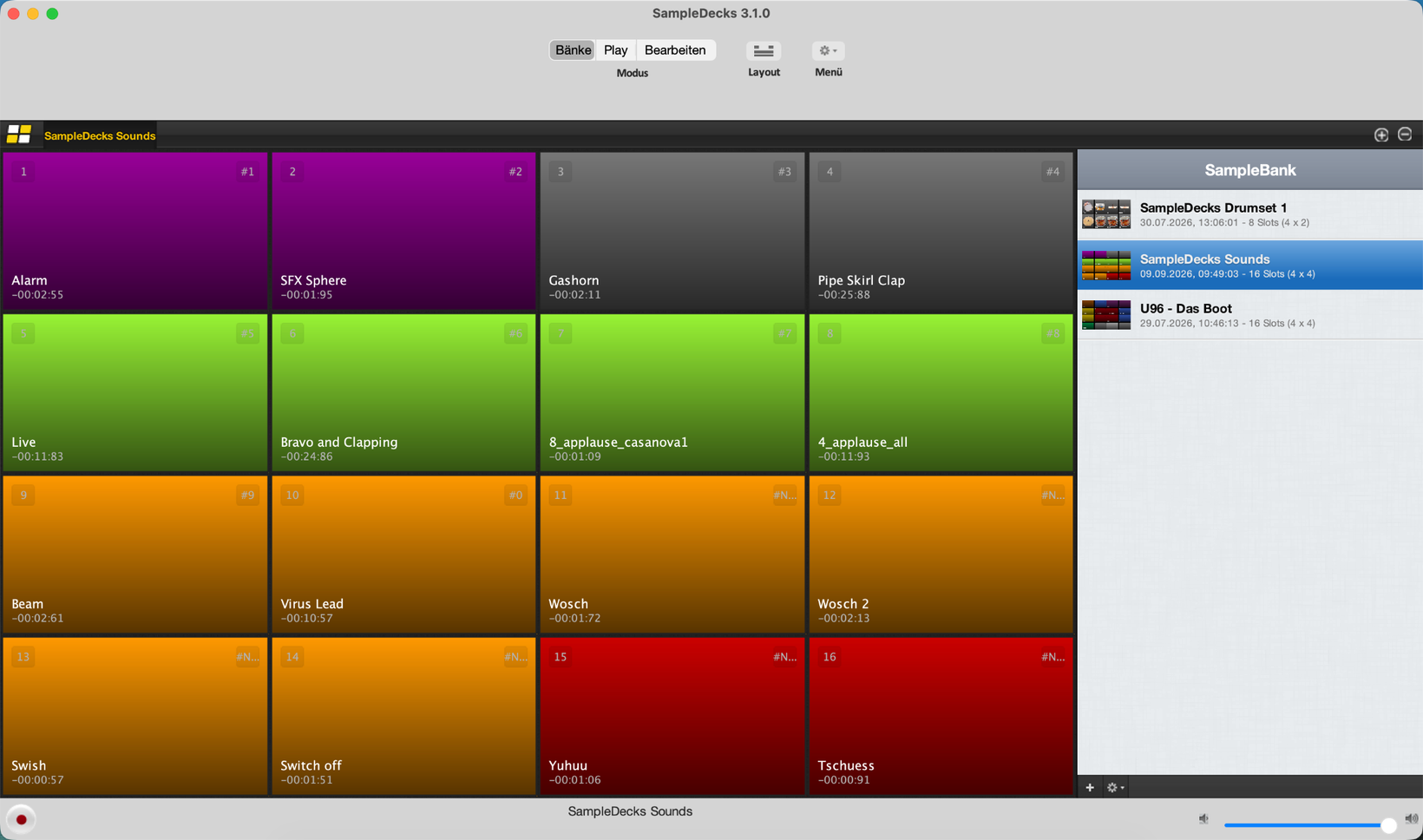Trigger the Alarm sample pad
This screenshot has height=840, width=1423.
(135, 231)
